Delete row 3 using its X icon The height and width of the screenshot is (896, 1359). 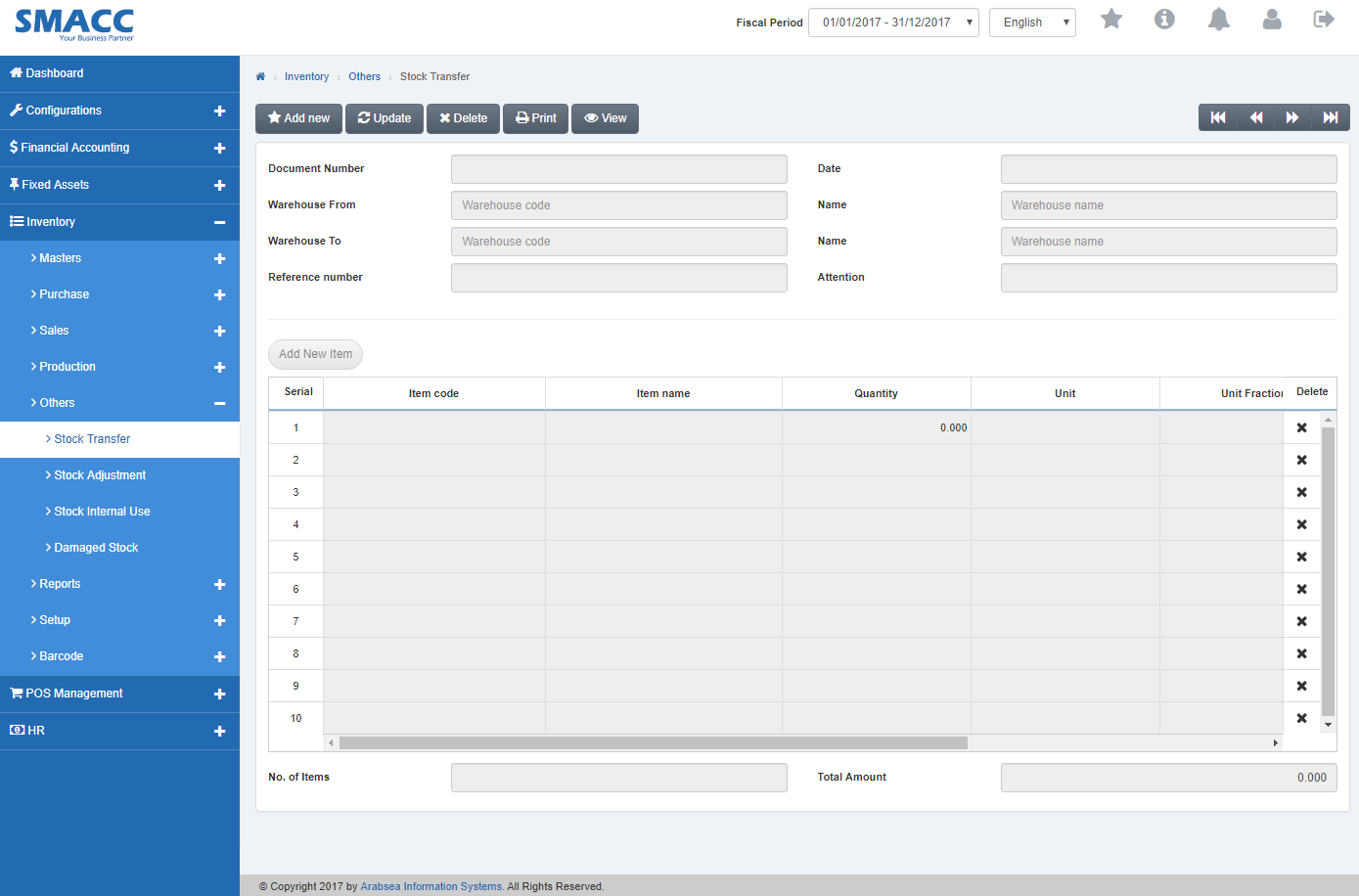tap(1301, 492)
